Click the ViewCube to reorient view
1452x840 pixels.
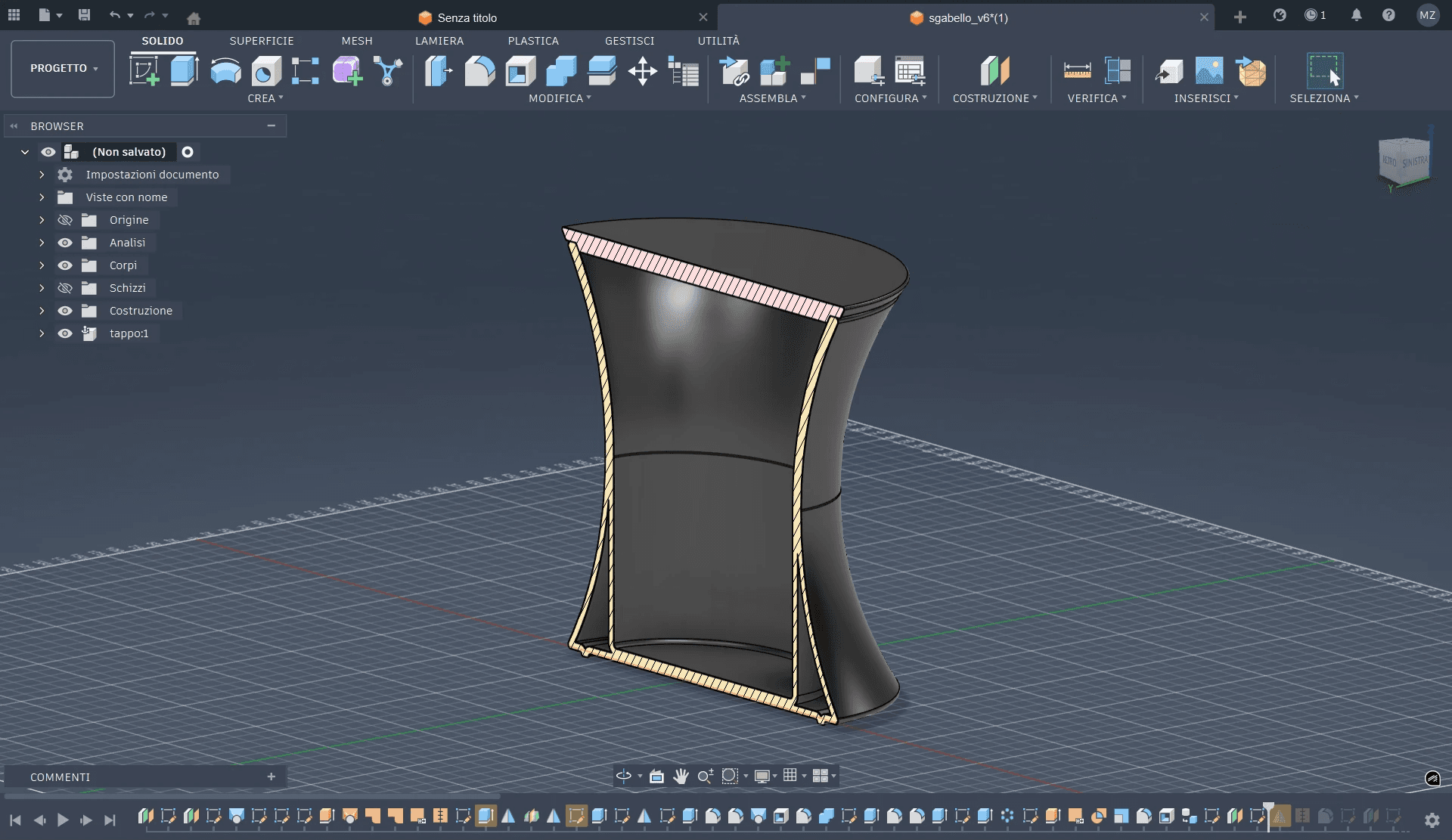1405,160
